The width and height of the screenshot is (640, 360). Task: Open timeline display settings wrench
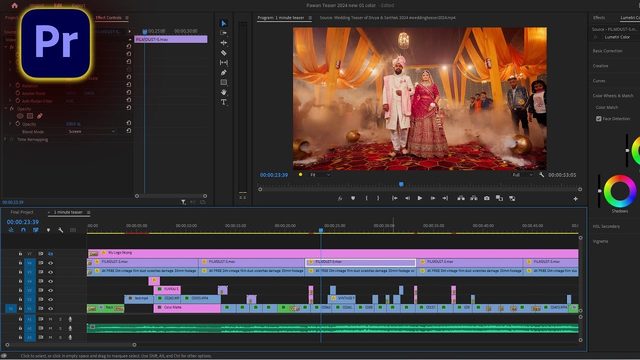coord(60,230)
